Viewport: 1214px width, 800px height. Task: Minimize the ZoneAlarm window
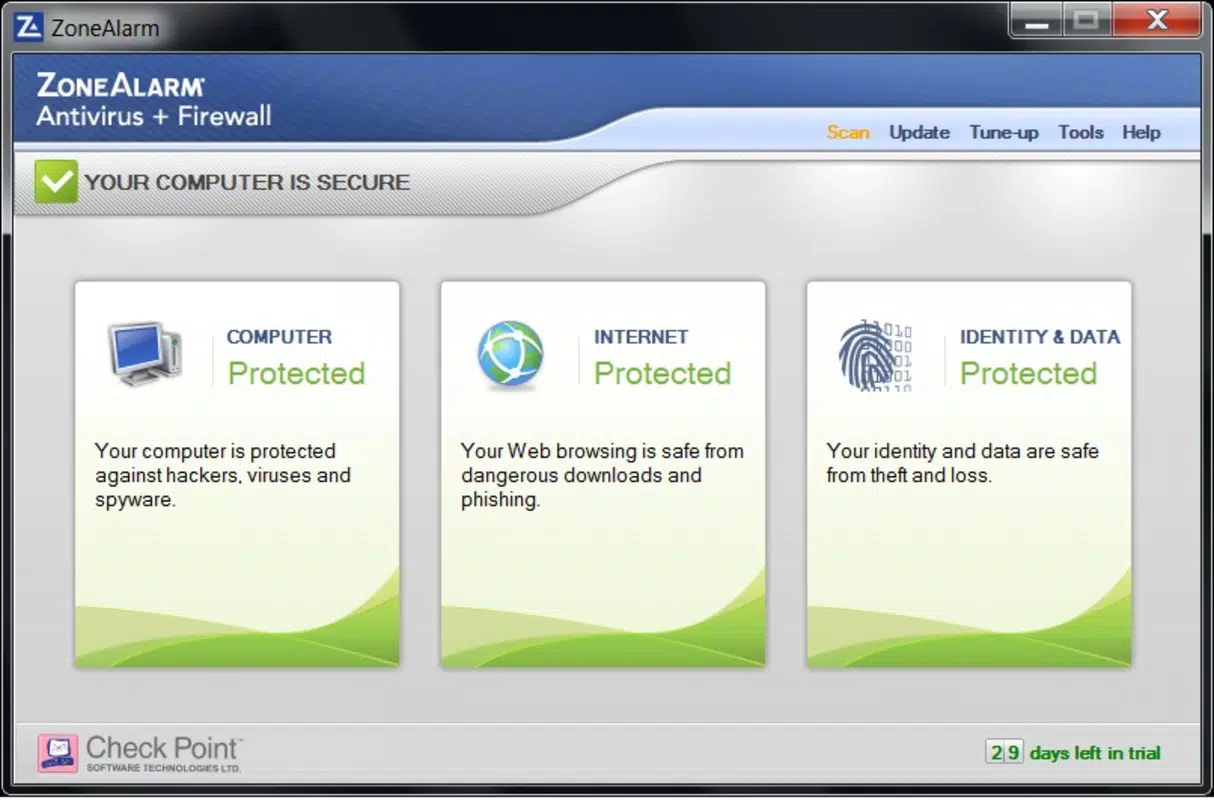point(1036,21)
